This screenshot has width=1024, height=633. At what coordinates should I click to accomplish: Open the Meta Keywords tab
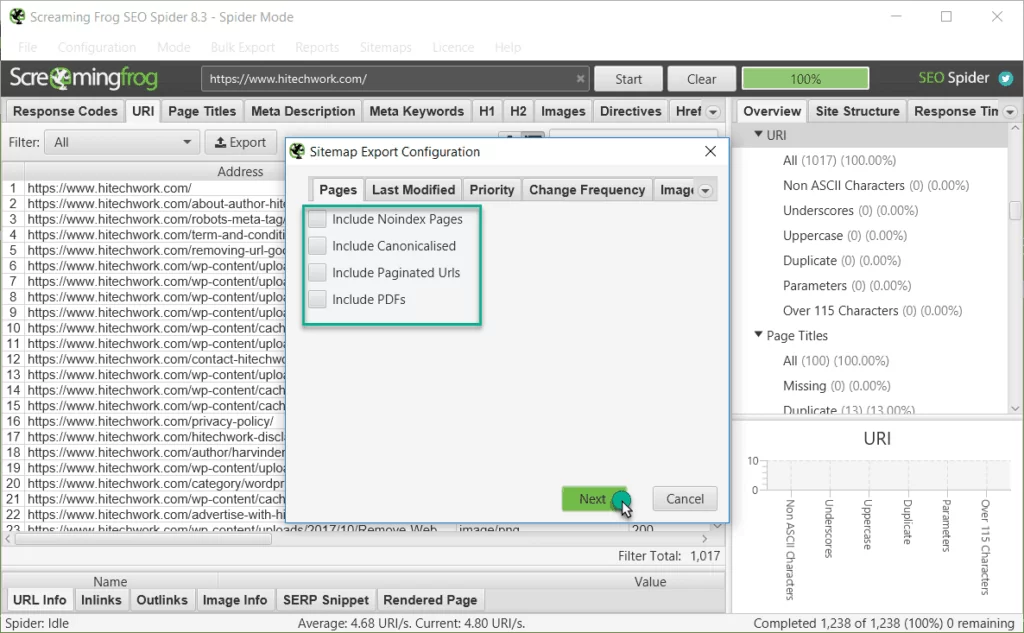[x=417, y=111]
